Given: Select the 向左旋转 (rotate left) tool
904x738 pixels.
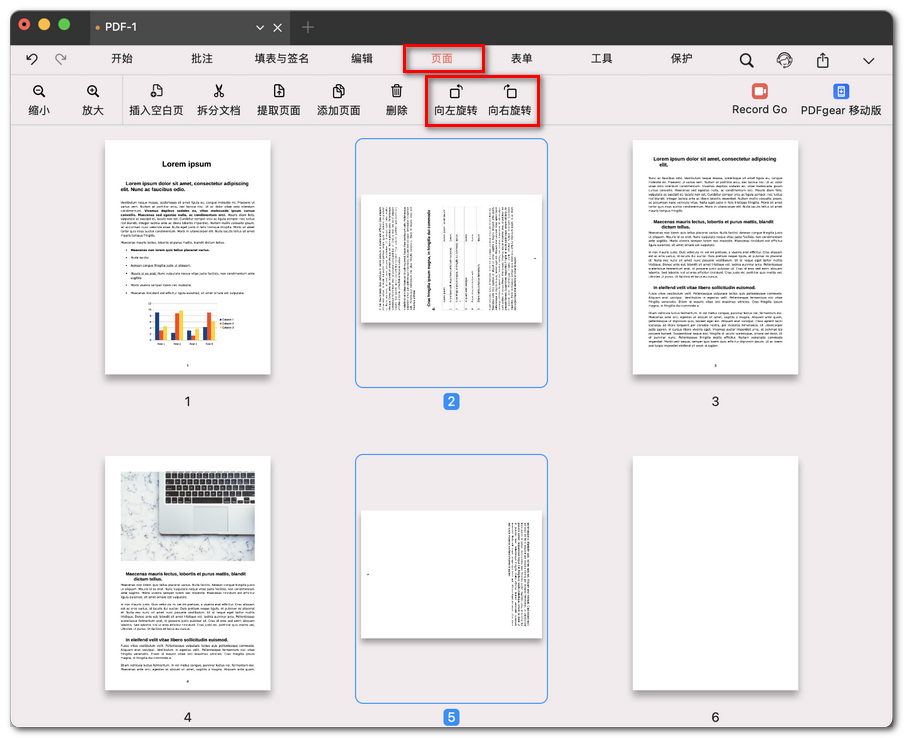Looking at the screenshot, I should 456,100.
